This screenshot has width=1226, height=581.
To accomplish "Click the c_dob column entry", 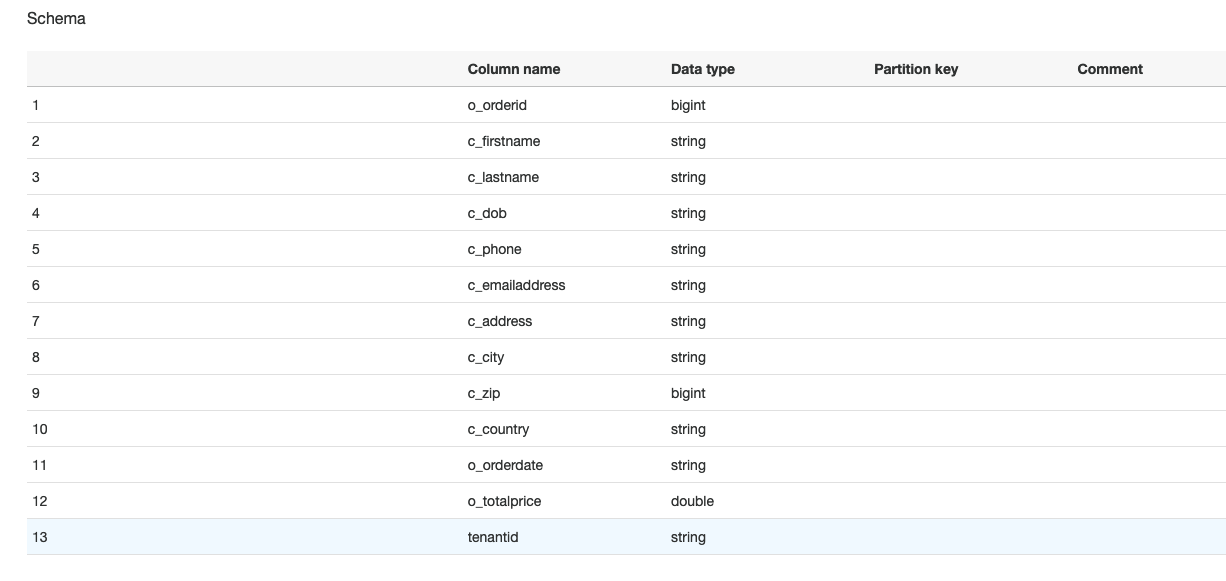I will (x=487, y=213).
